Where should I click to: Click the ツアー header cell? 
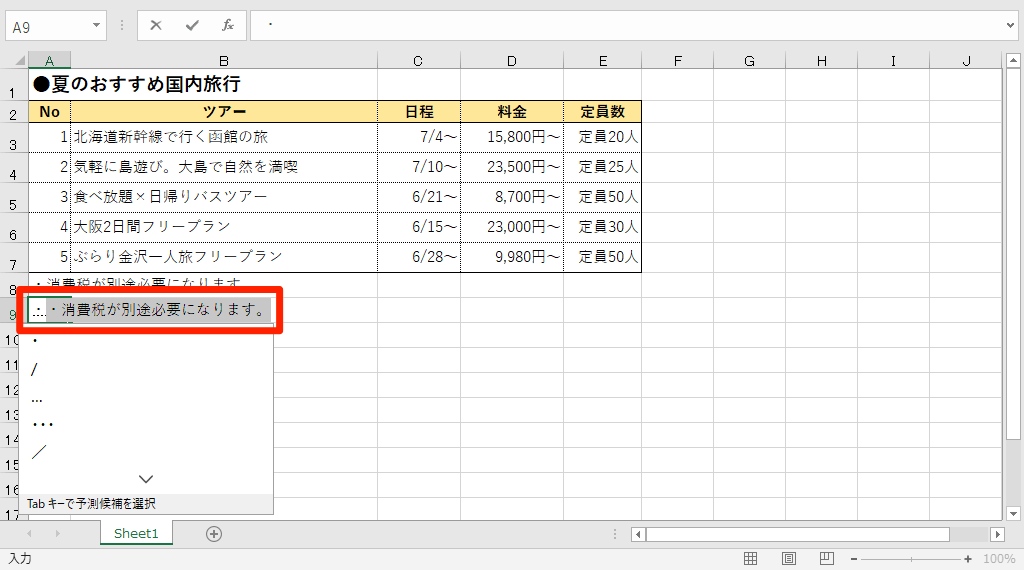(x=223, y=112)
